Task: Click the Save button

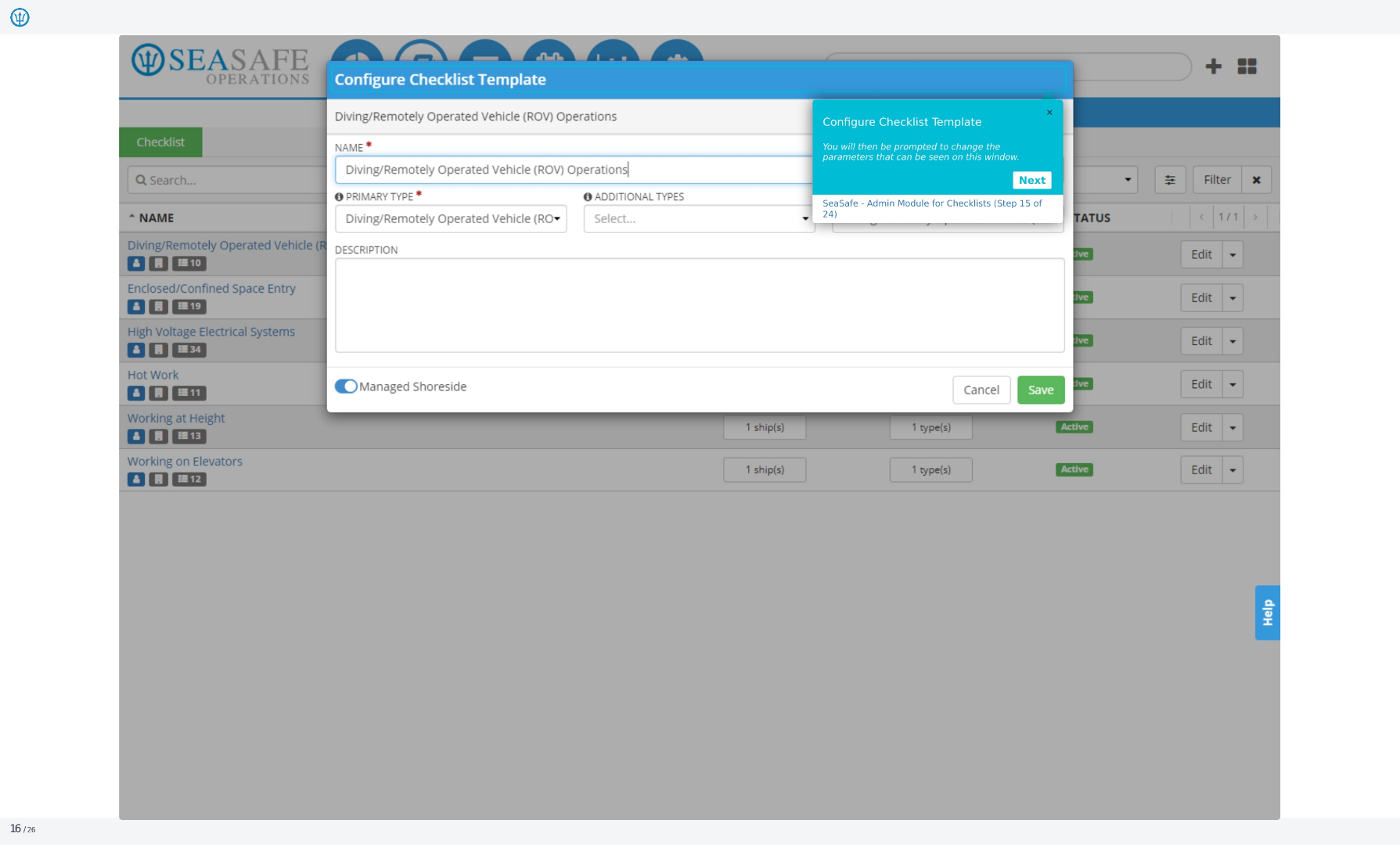Action: pyautogui.click(x=1041, y=390)
